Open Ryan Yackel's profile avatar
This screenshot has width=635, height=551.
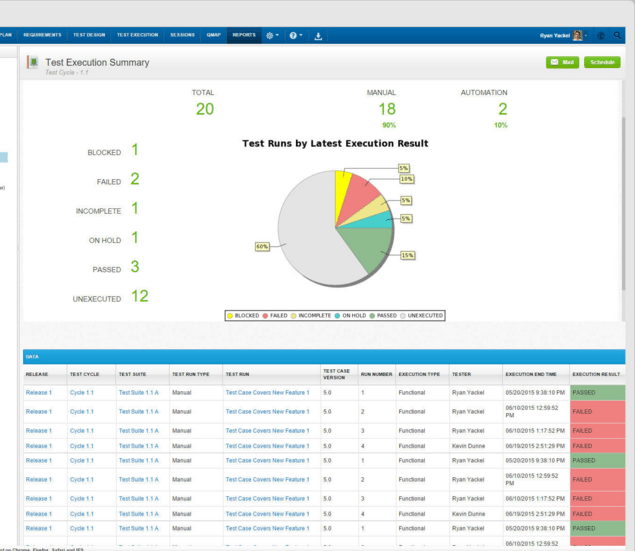pyautogui.click(x=577, y=35)
